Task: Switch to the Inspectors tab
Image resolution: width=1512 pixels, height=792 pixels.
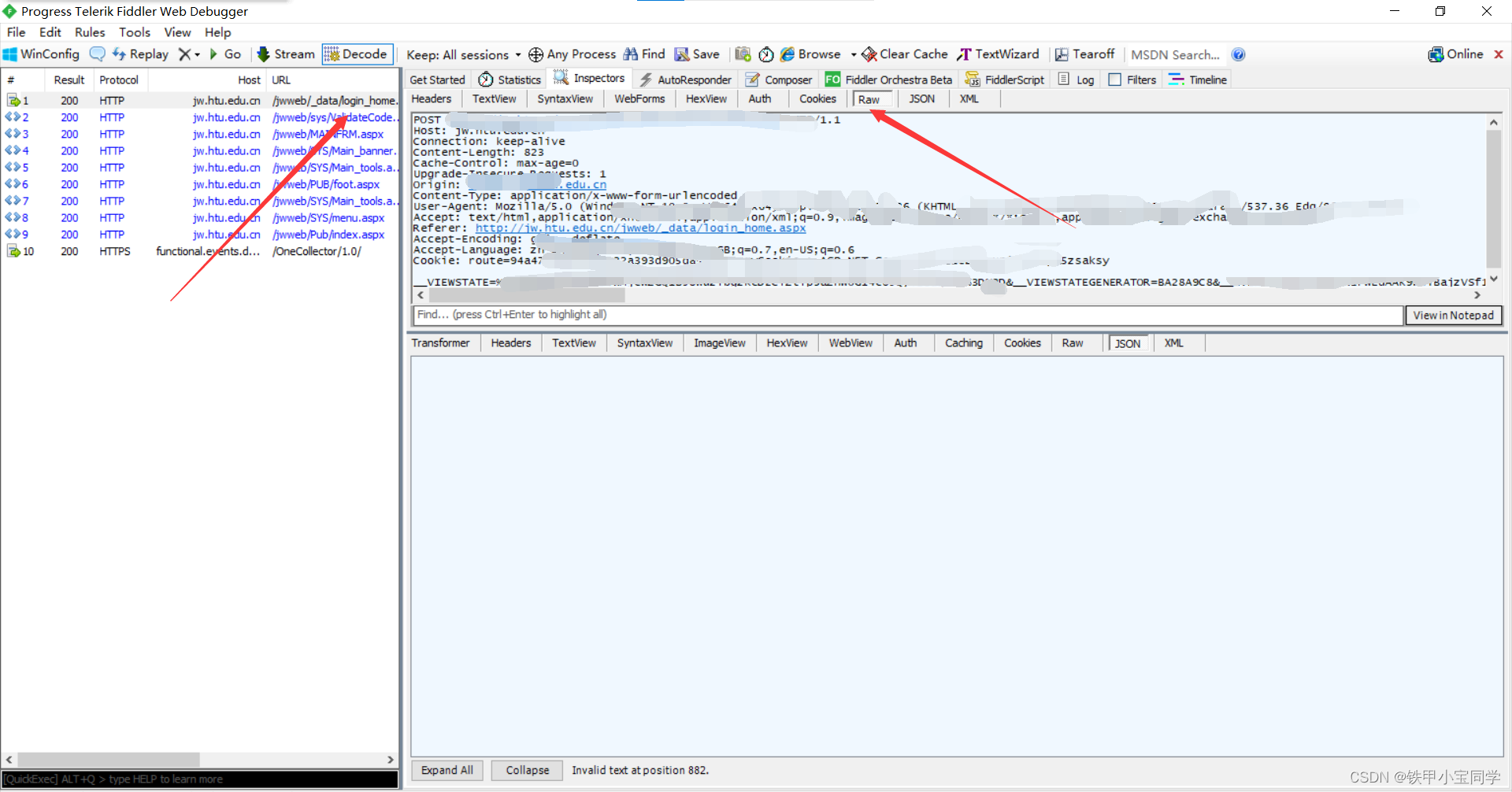Action: (589, 78)
